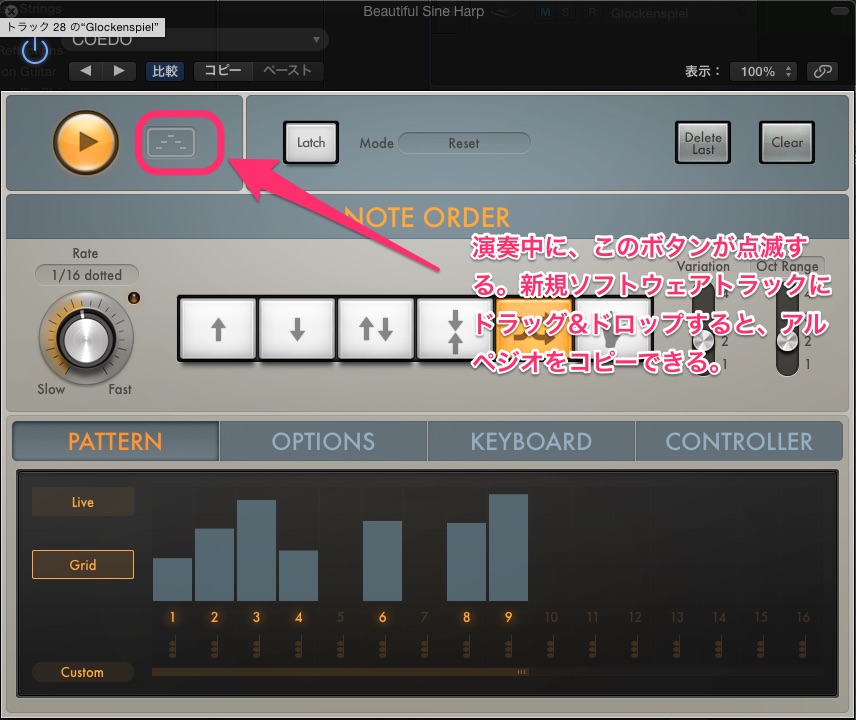Click the pattern length handle below step 9
Image resolution: width=856 pixels, height=720 pixels.
[x=522, y=672]
